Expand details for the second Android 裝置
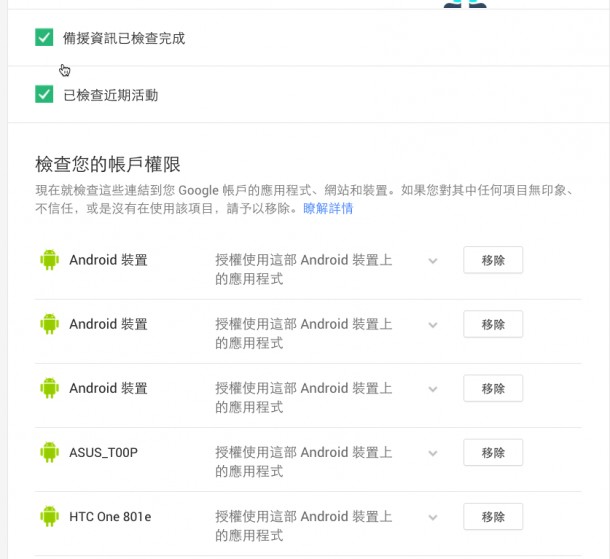 433,325
